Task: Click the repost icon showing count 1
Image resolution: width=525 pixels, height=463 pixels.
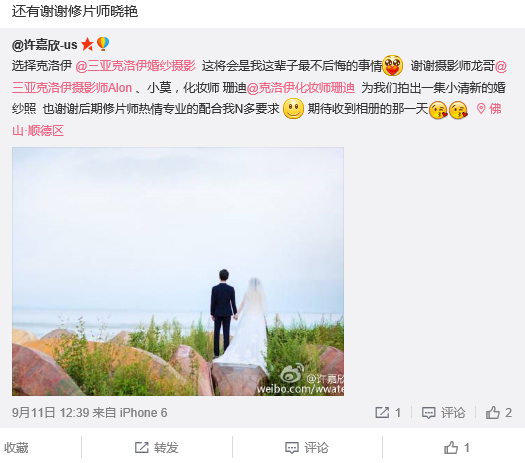Action: pos(382,412)
